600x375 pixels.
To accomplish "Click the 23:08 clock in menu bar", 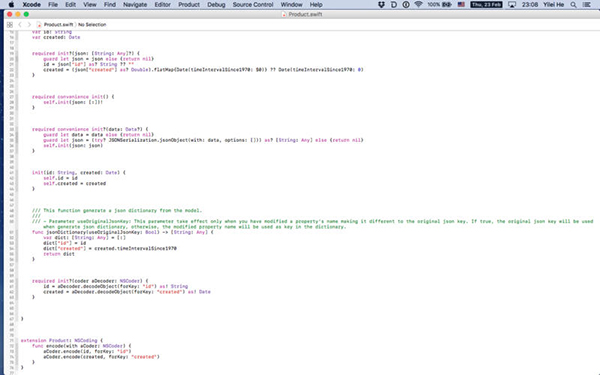I will click(x=530, y=5).
